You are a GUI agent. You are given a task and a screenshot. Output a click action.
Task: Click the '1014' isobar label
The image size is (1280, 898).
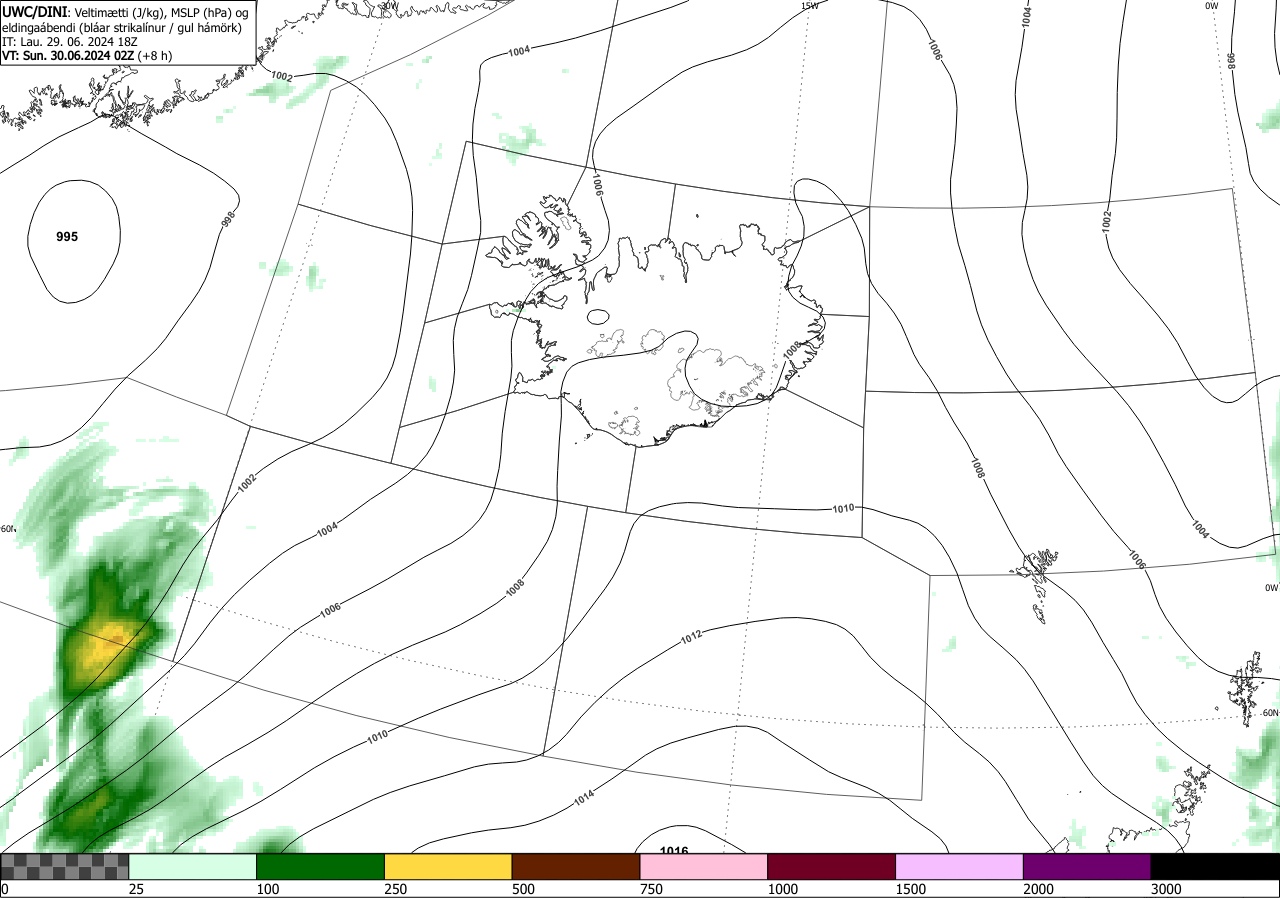pos(584,799)
